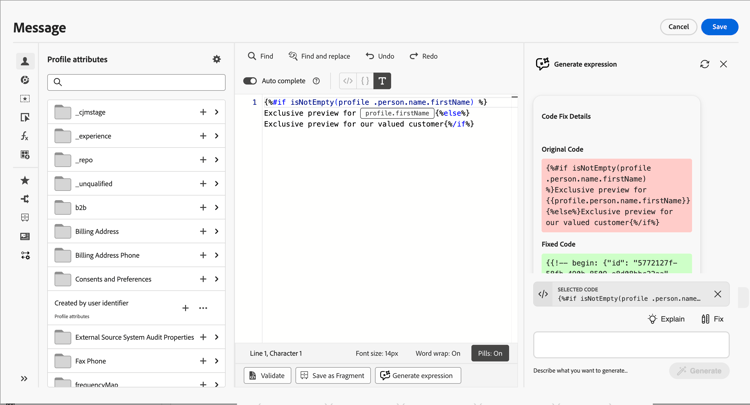
Task: Expand the _experience folder
Action: [217, 136]
